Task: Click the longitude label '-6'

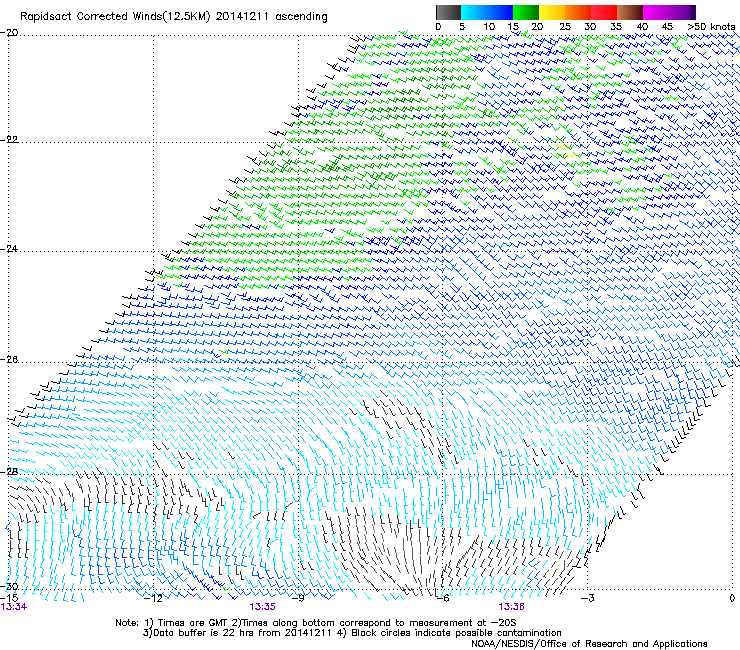Action: (x=442, y=598)
